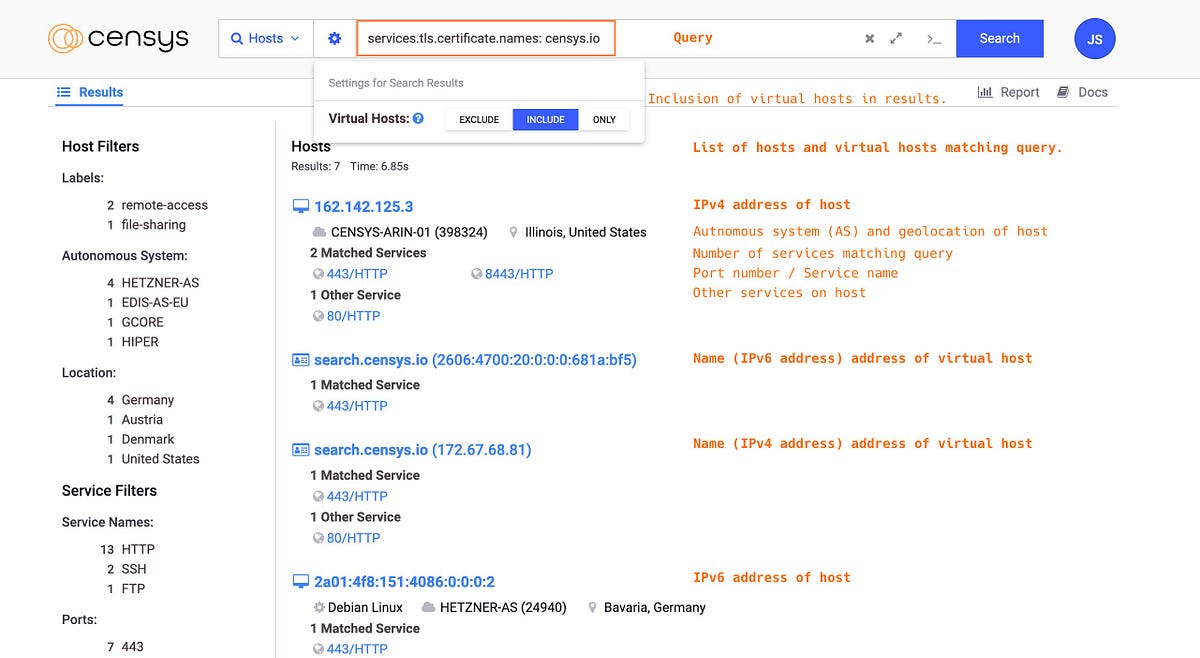Set Virtual Hosts to ONLY
1200x658 pixels.
[x=604, y=119]
